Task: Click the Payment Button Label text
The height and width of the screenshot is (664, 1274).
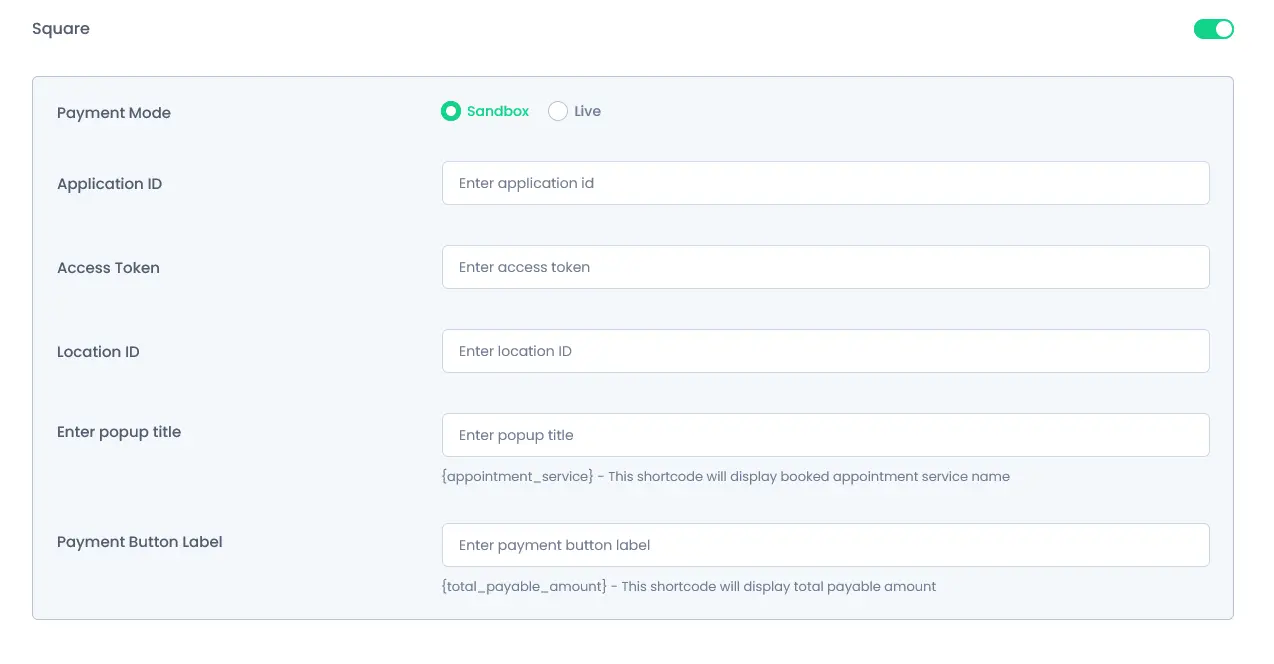Action: click(x=140, y=542)
